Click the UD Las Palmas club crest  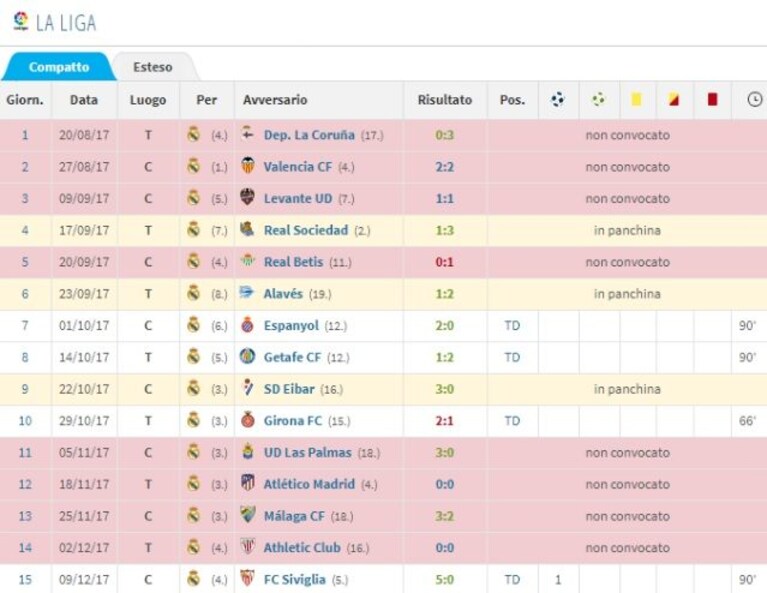click(x=248, y=452)
